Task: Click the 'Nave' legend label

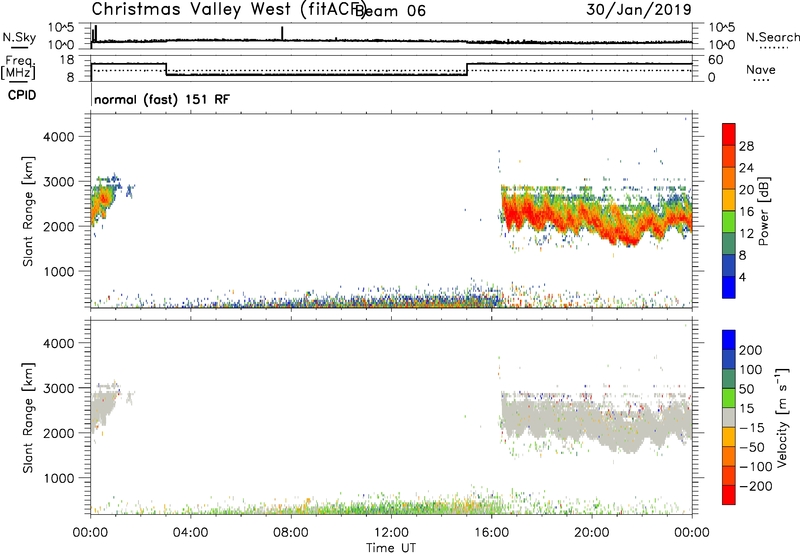Action: (x=760, y=70)
